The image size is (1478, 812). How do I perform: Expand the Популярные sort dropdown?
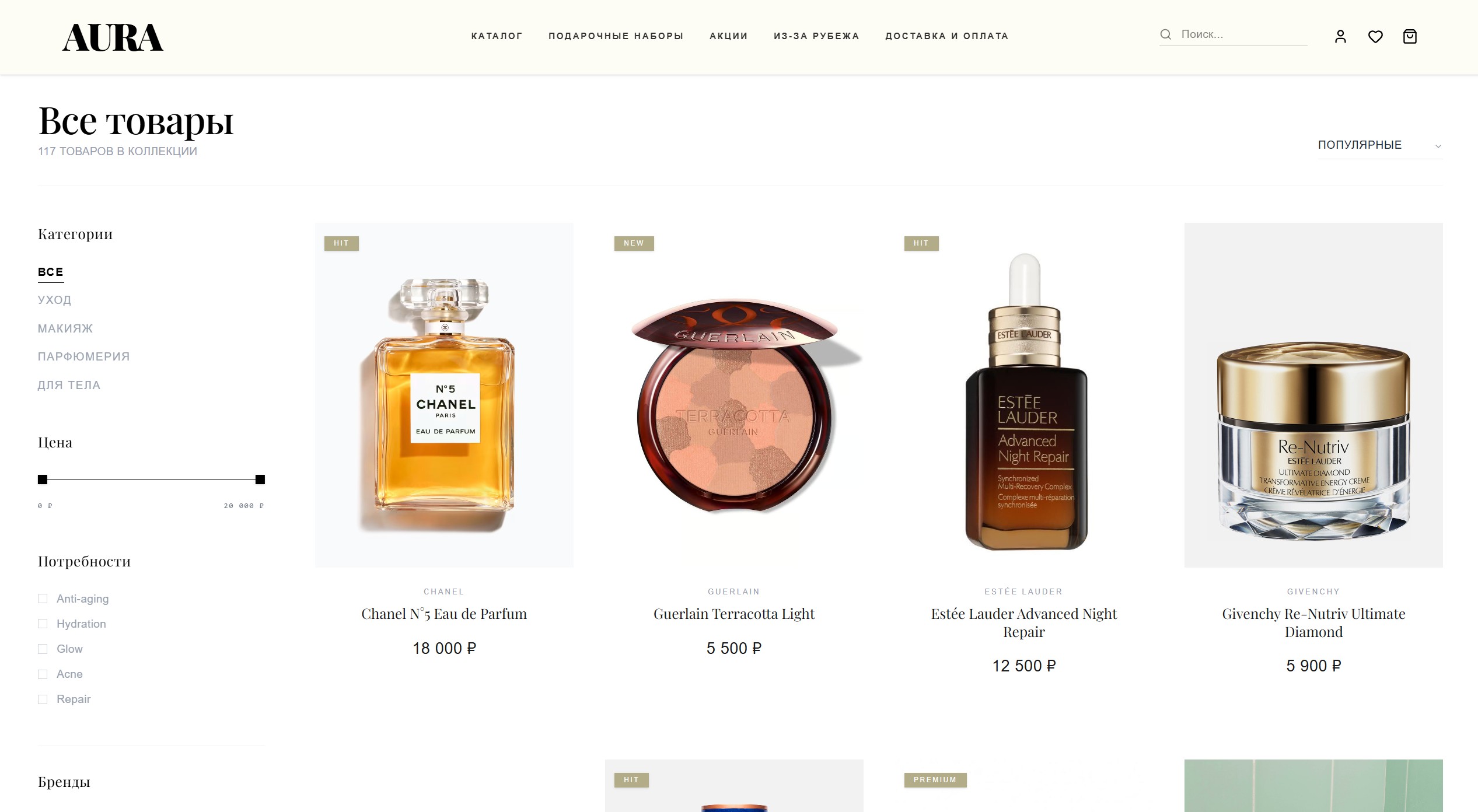click(1380, 145)
